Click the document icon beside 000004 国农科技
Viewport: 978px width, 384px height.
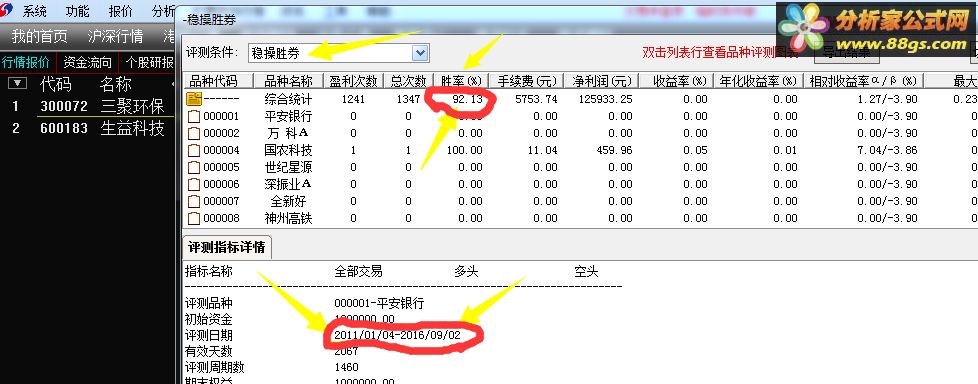(194, 150)
